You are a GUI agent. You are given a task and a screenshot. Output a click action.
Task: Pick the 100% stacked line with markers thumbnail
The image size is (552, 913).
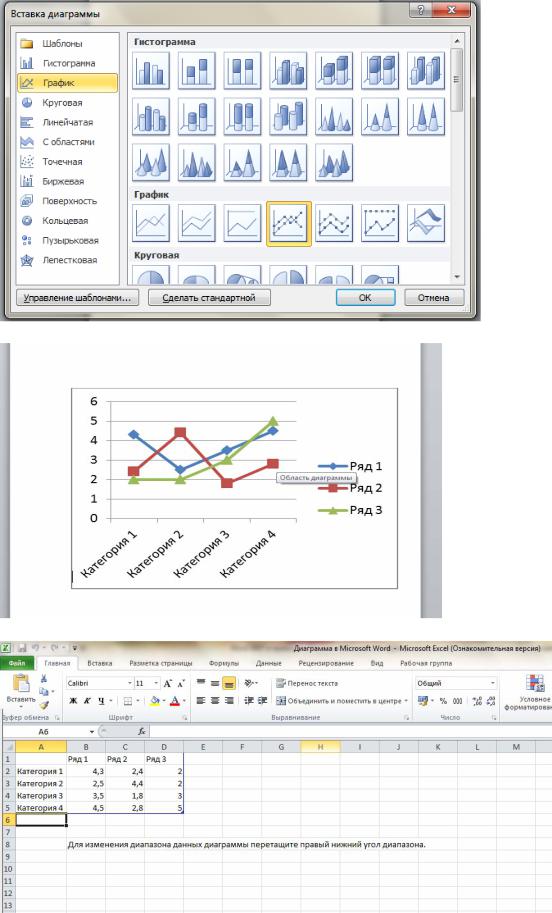tap(380, 223)
